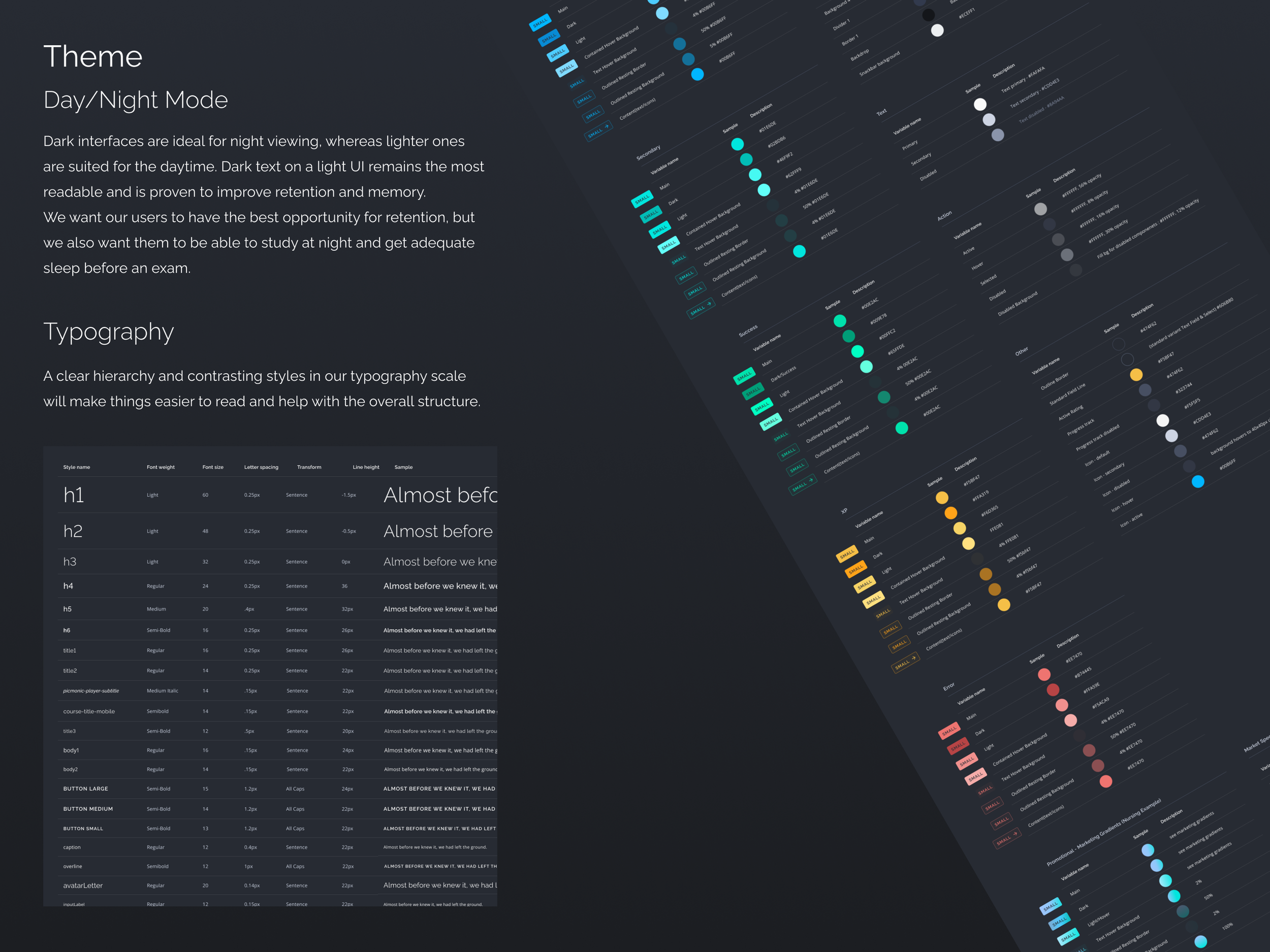This screenshot has height=952, width=1270.
Task: Click the XP Main filled SMALL button
Action: click(x=847, y=554)
